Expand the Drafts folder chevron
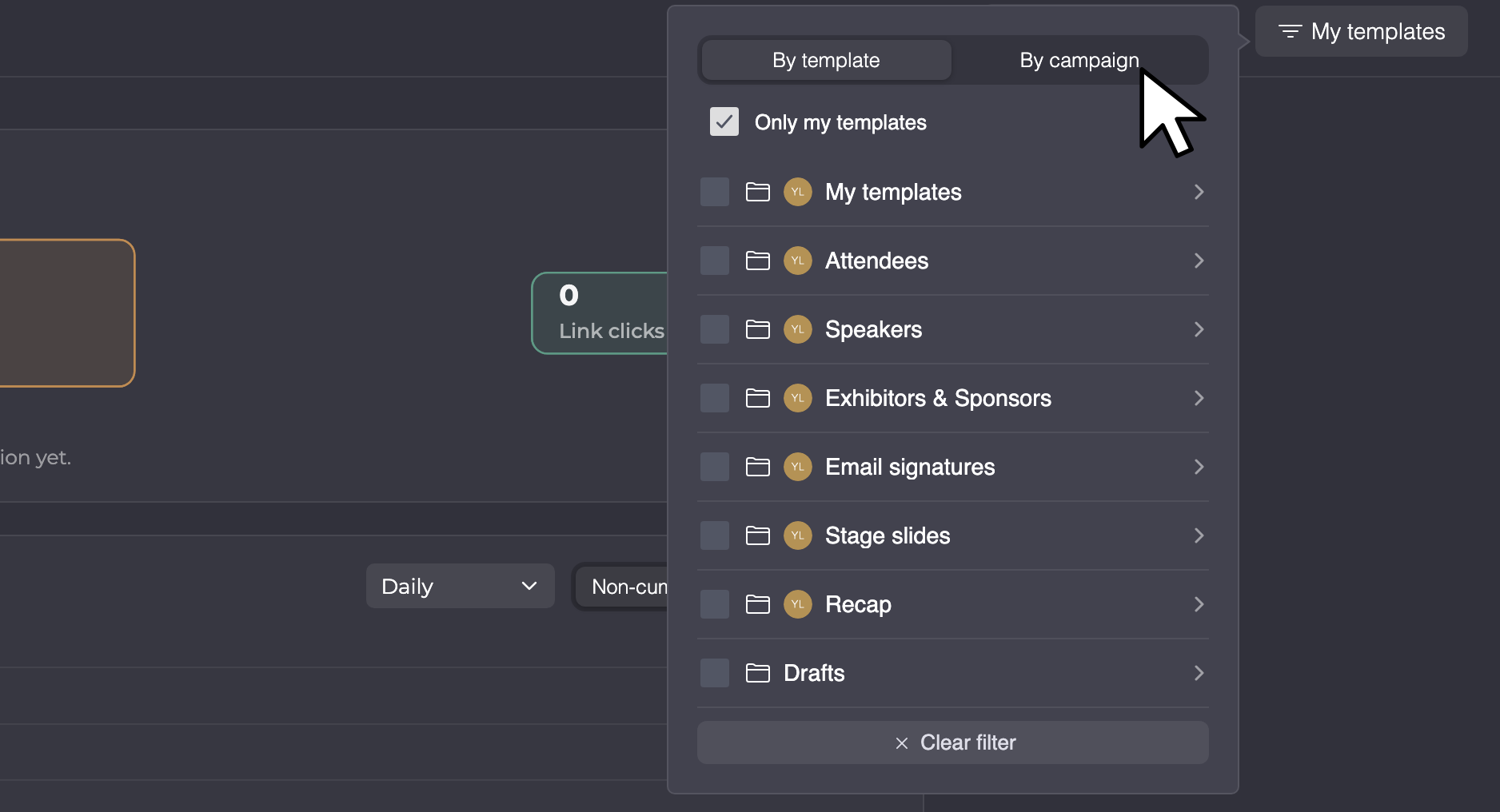Screen dimensions: 1500x812 (1199, 673)
